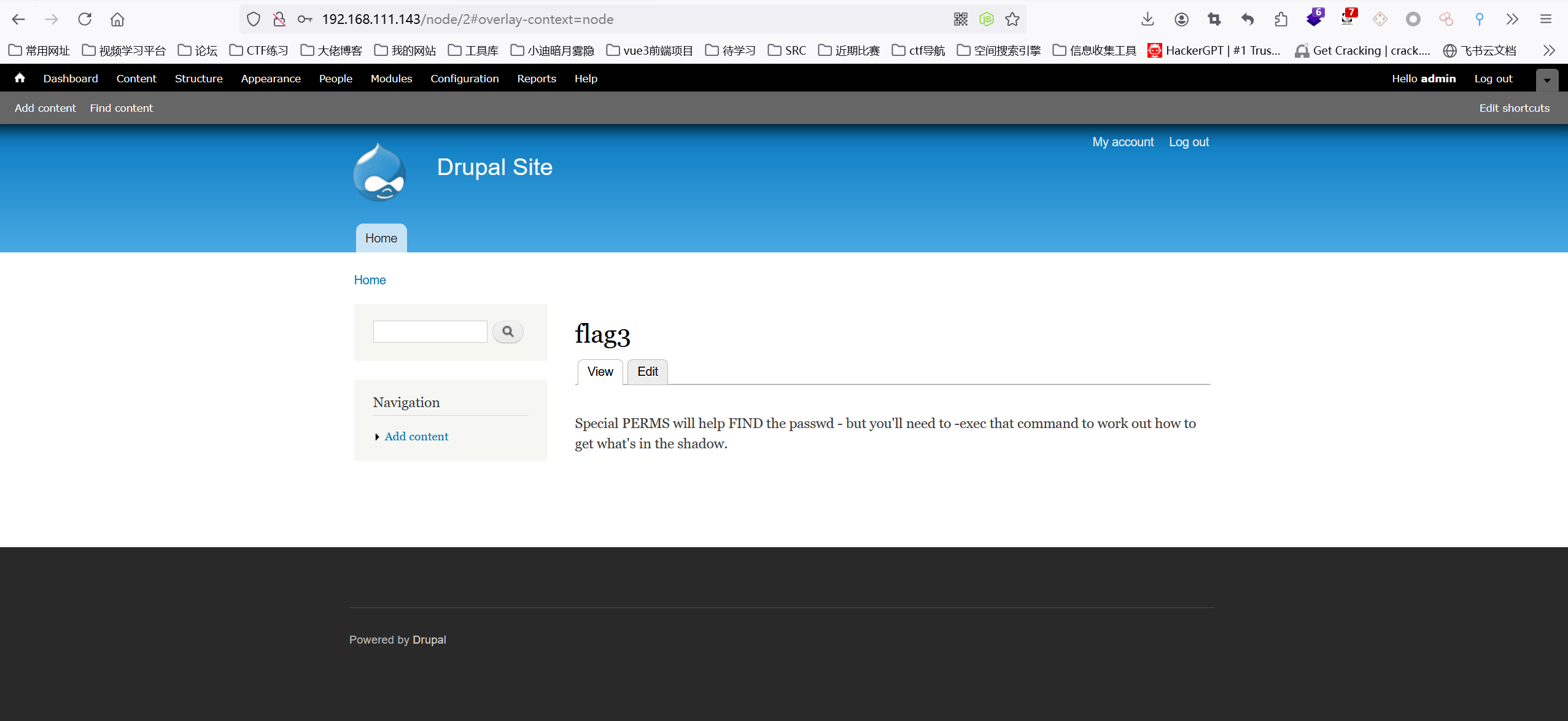The width and height of the screenshot is (1568, 721).
Task: Click the Edit shortcuts link
Action: [1514, 108]
